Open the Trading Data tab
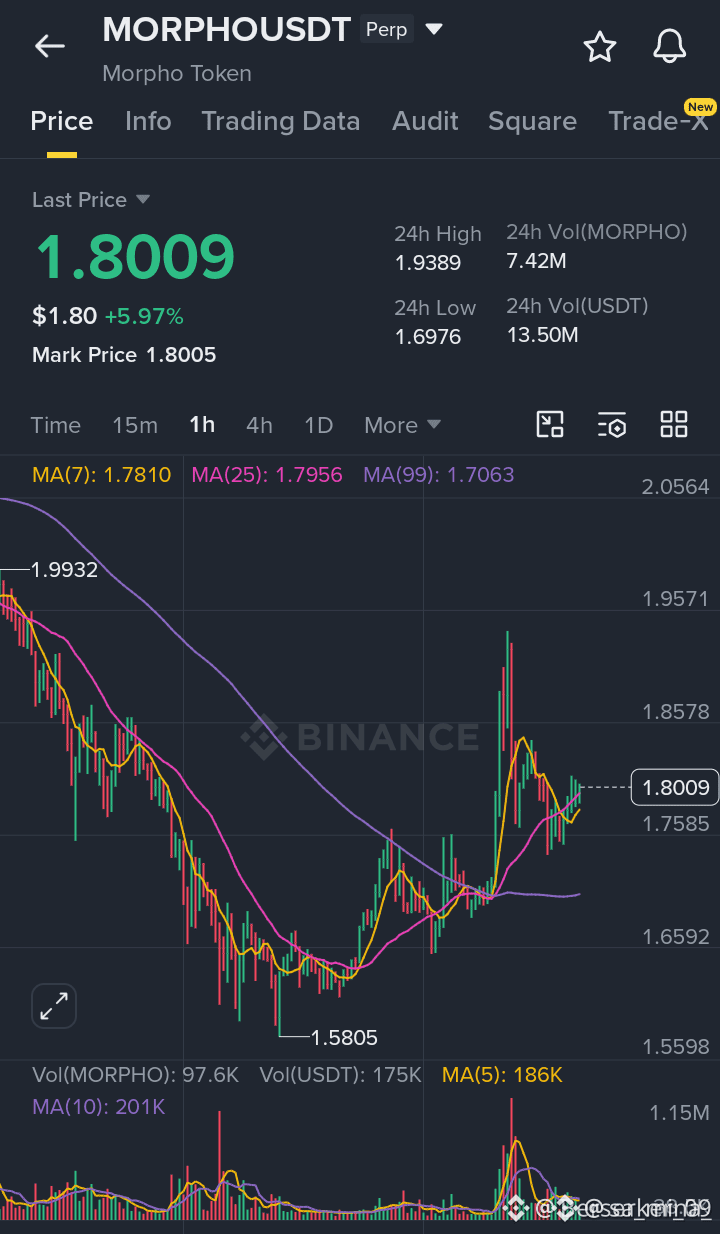720x1234 pixels. 281,121
